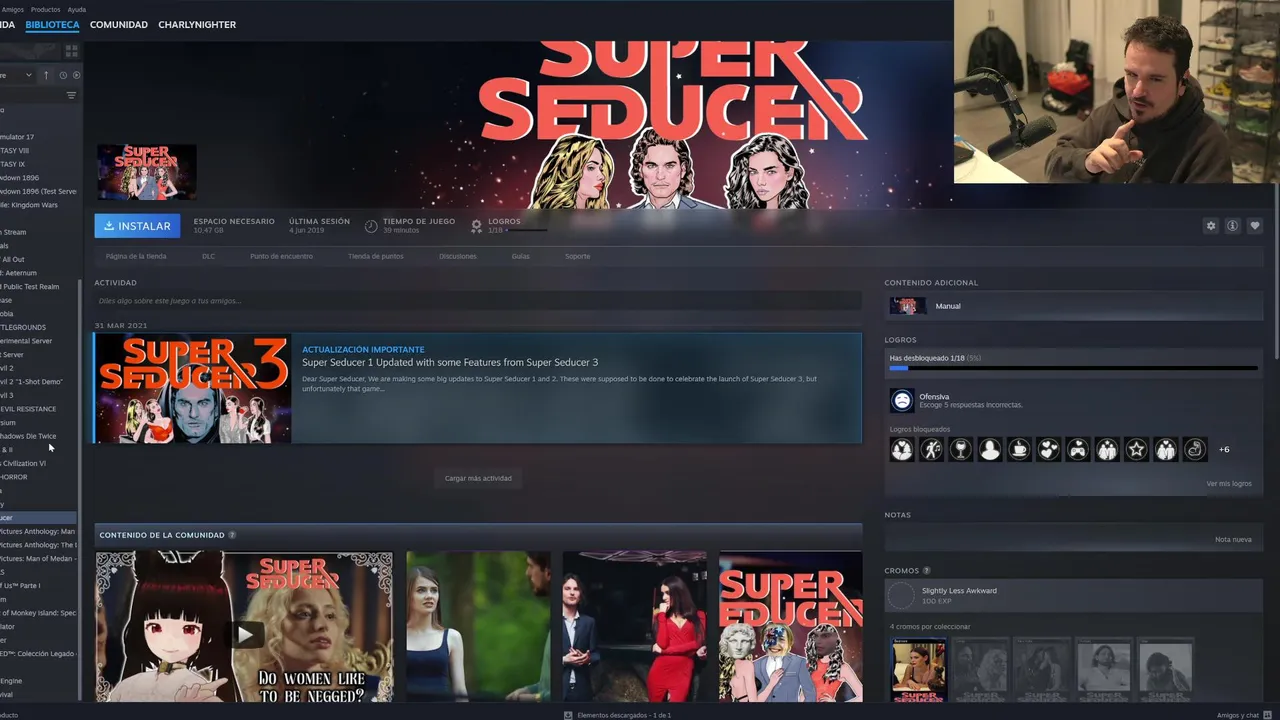Open the Amigos menu
This screenshot has width=1280, height=720.
tap(12, 9)
